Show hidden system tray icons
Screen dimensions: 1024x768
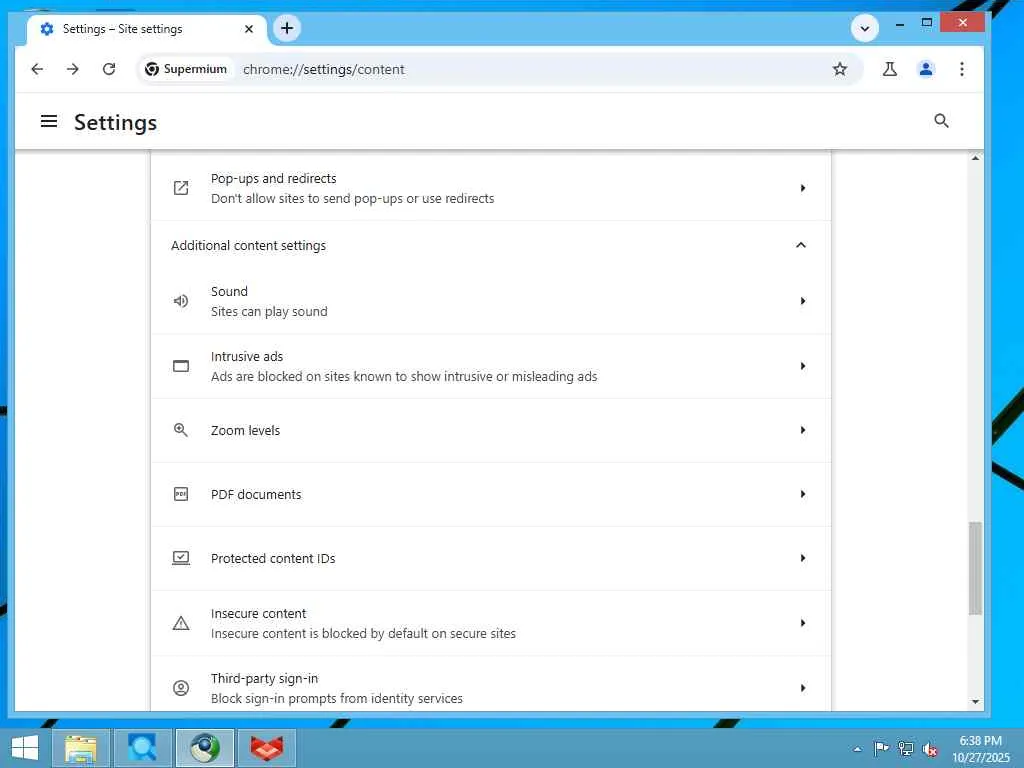(x=857, y=749)
